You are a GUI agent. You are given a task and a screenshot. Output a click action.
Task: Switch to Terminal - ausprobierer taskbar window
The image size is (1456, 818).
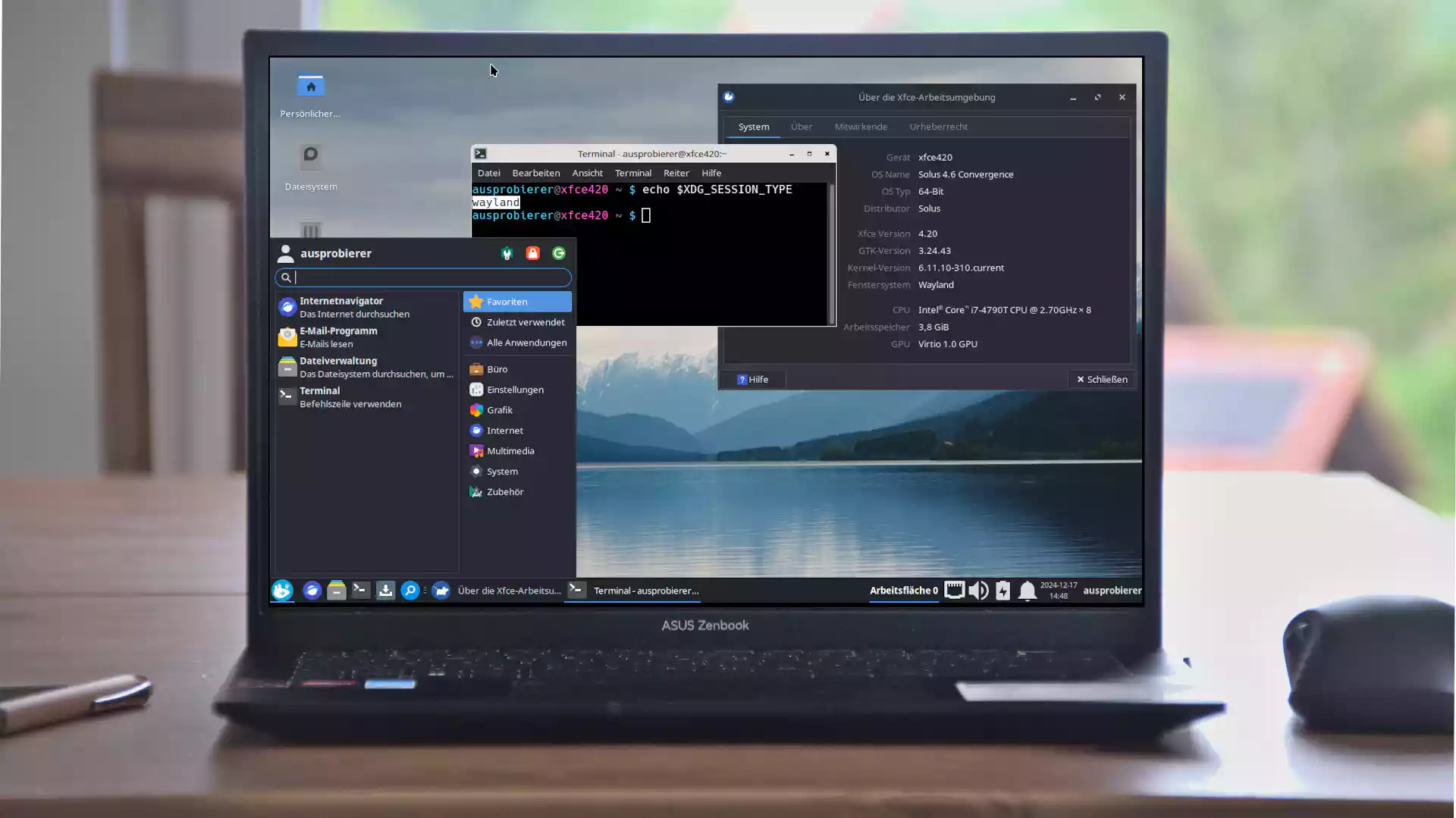(x=634, y=591)
